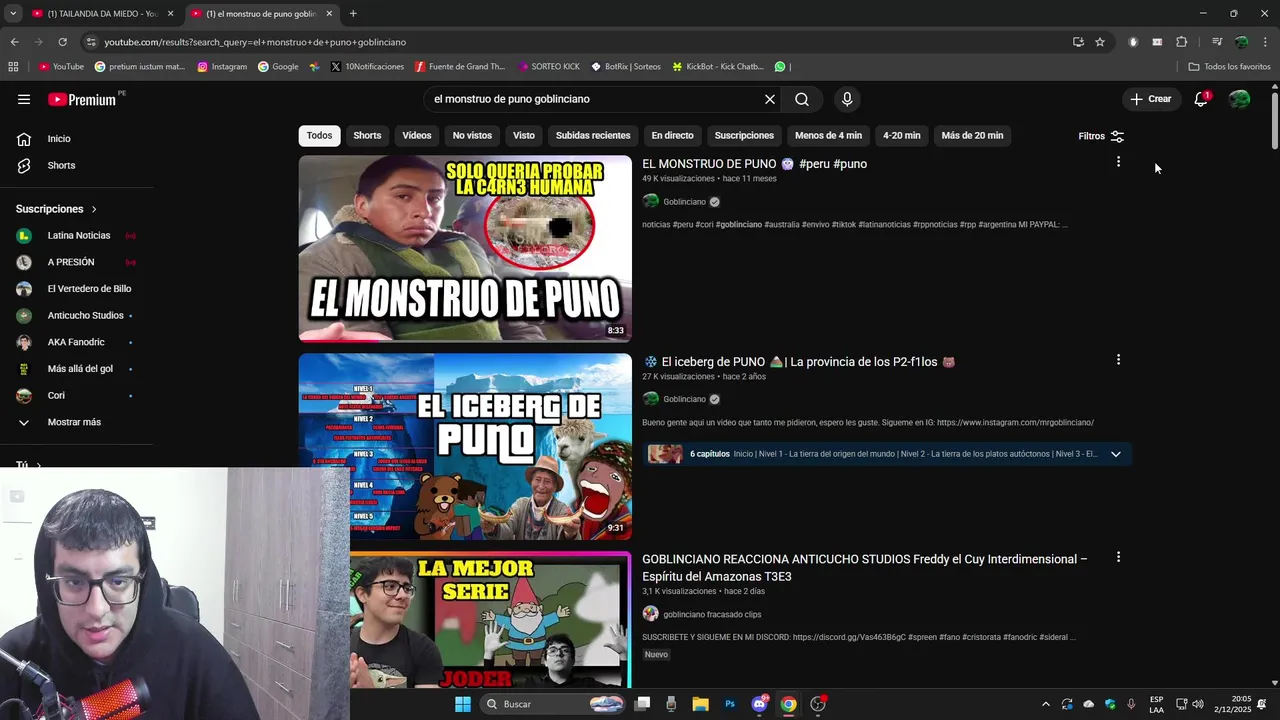Start voice search with the microphone
Image resolution: width=1280 pixels, height=720 pixels.
847,99
